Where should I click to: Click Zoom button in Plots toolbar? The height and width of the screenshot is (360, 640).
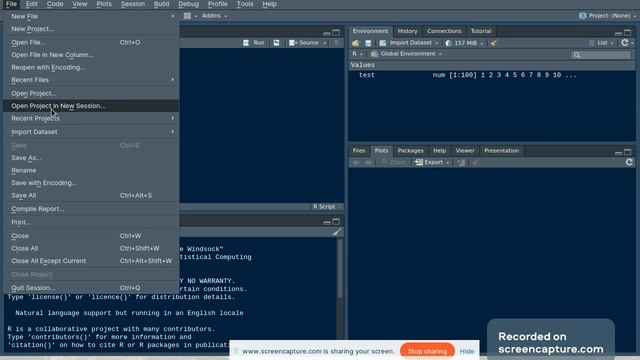point(394,162)
